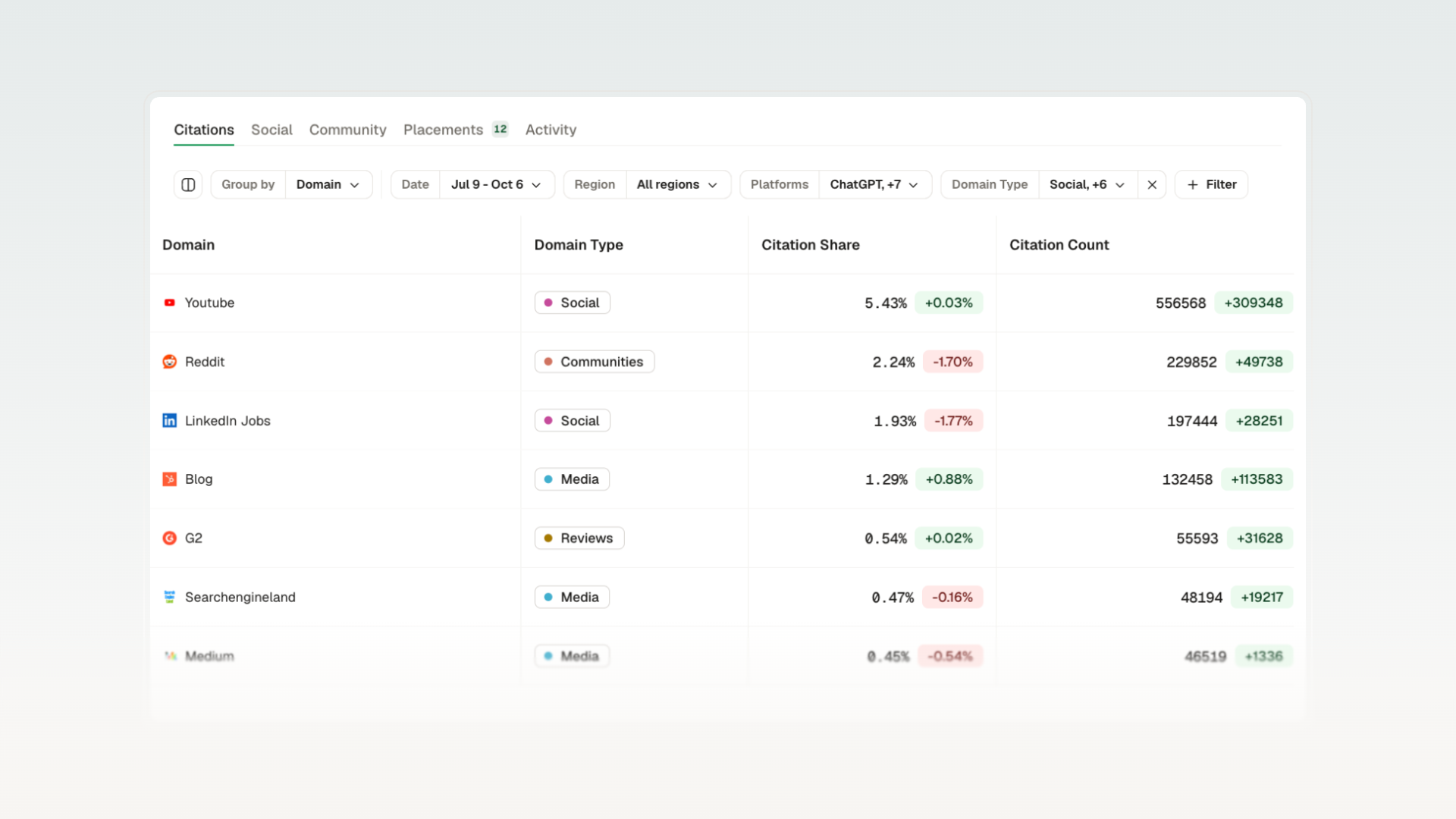
Task: Click the 0.54% citation share value
Action: click(x=886, y=538)
